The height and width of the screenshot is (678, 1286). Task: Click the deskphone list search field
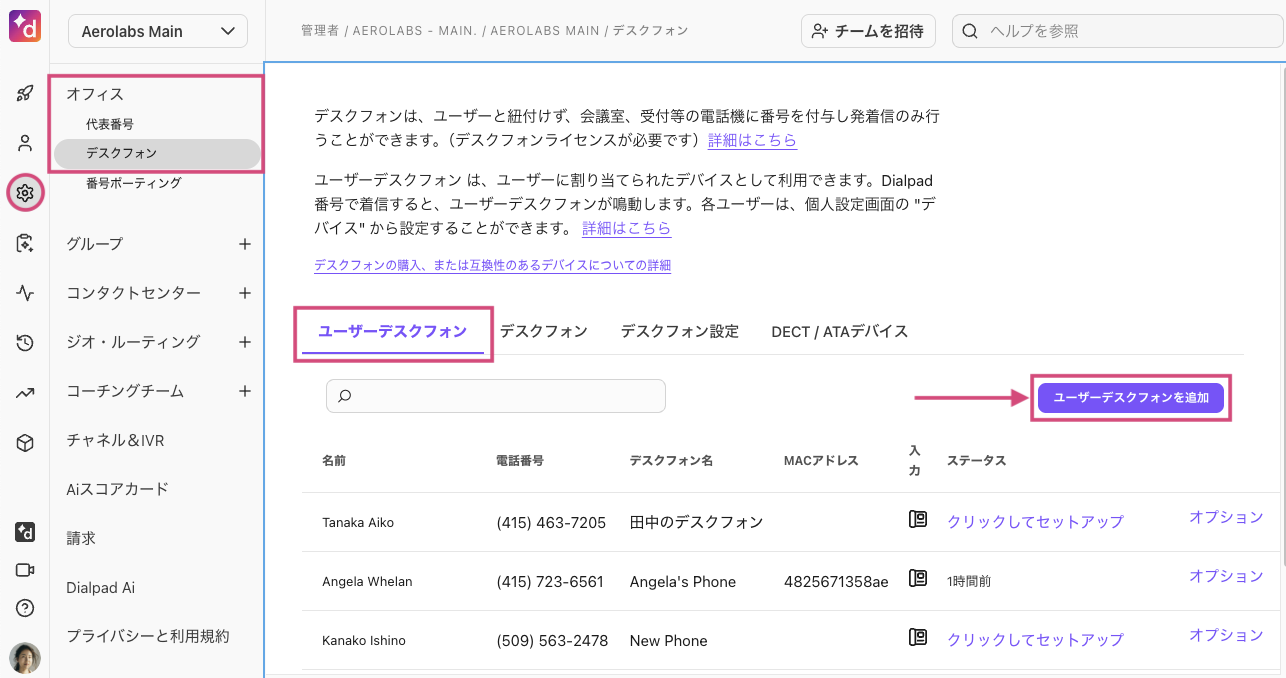(x=496, y=396)
